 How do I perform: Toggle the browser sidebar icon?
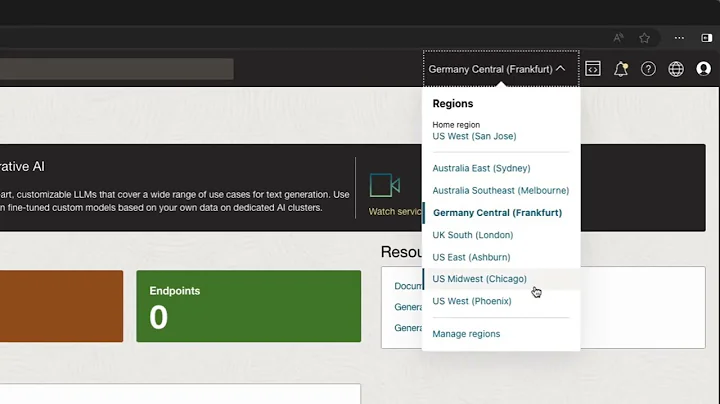[x=706, y=38]
